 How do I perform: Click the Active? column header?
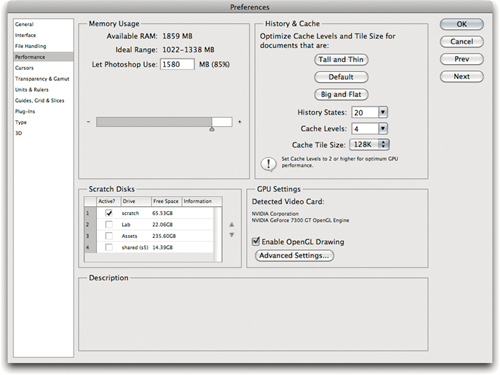tap(107, 201)
